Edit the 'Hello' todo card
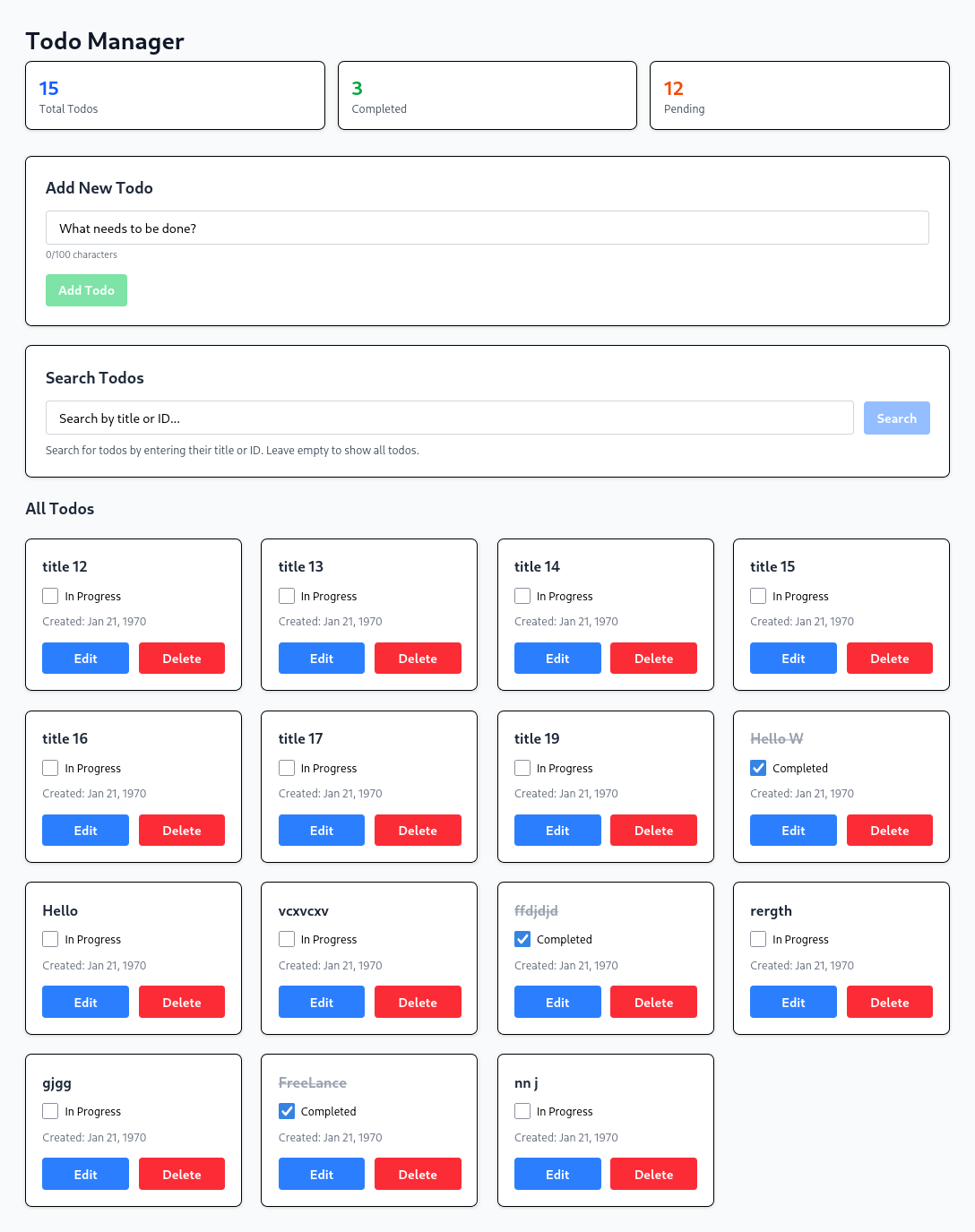This screenshot has width=975, height=1232. 85,1002
